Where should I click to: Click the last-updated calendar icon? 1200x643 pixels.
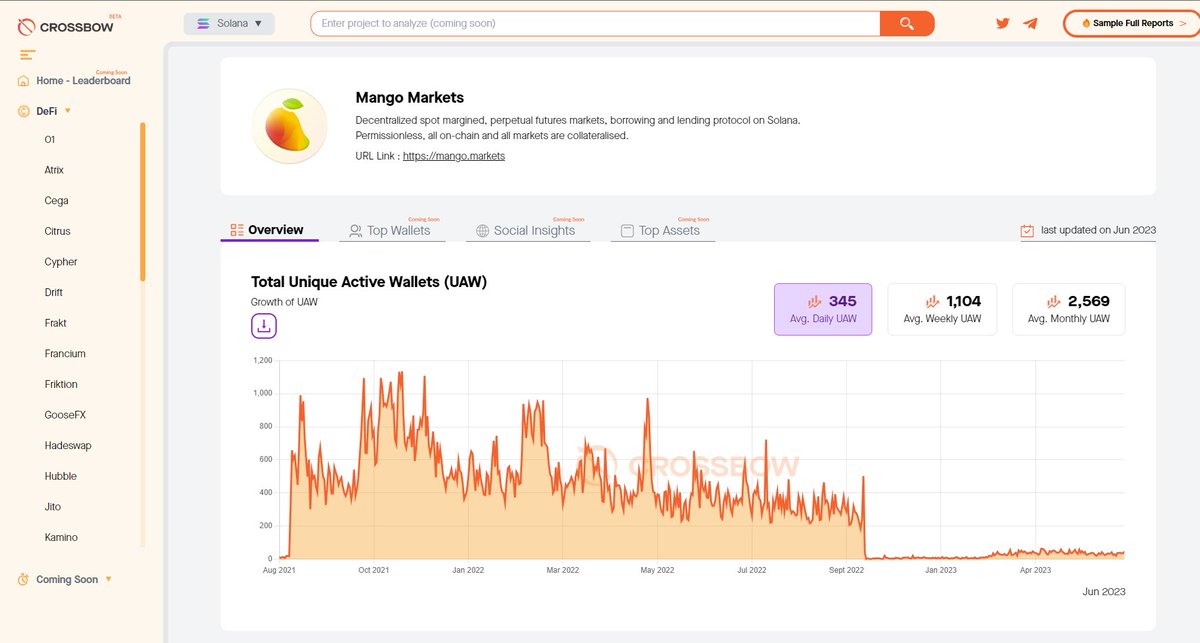click(x=1027, y=230)
